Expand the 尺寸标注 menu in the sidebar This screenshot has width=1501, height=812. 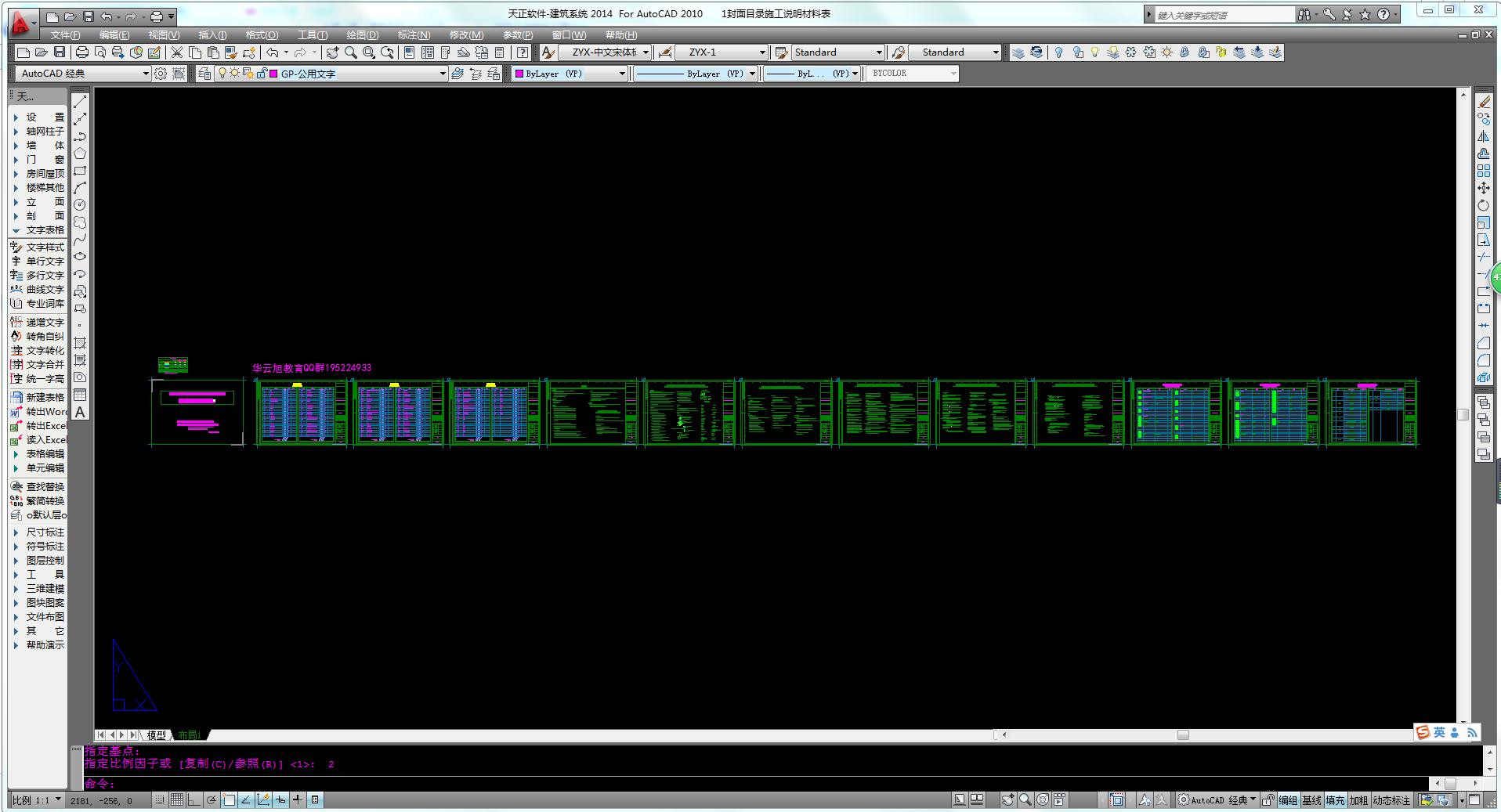45,532
